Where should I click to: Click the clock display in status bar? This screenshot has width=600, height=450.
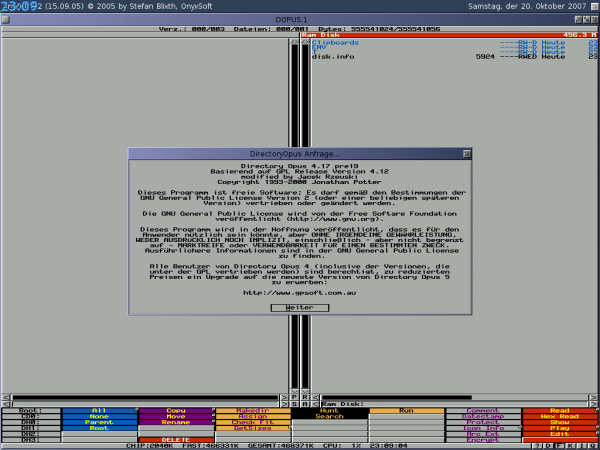[388, 446]
